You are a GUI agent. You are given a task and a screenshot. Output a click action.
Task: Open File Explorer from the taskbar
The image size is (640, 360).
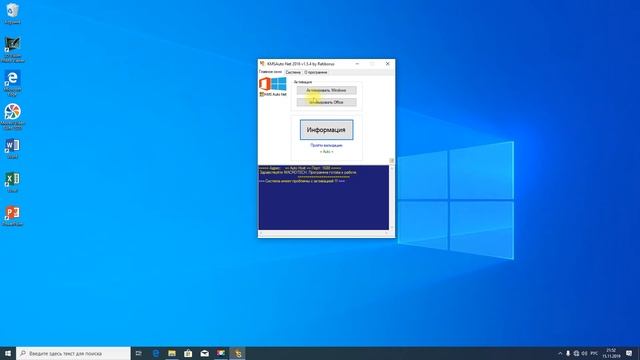[x=172, y=353]
